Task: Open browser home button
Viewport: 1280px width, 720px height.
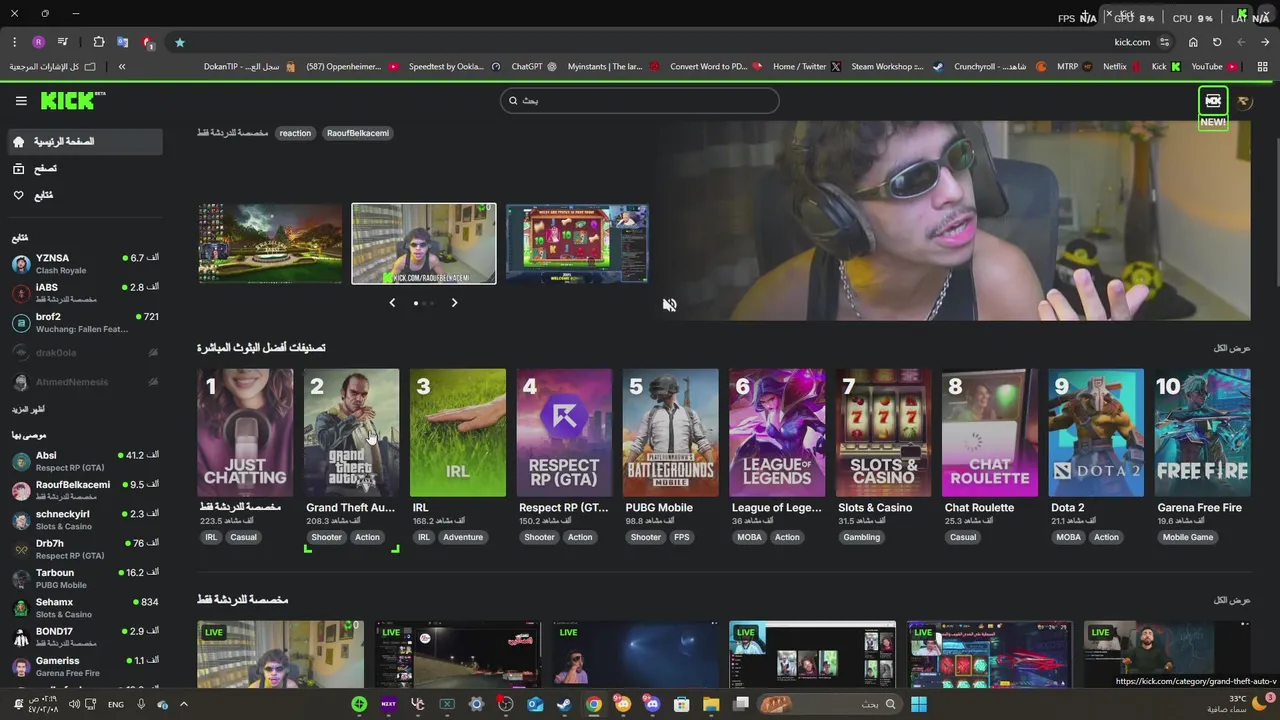Action: pyautogui.click(x=1193, y=43)
